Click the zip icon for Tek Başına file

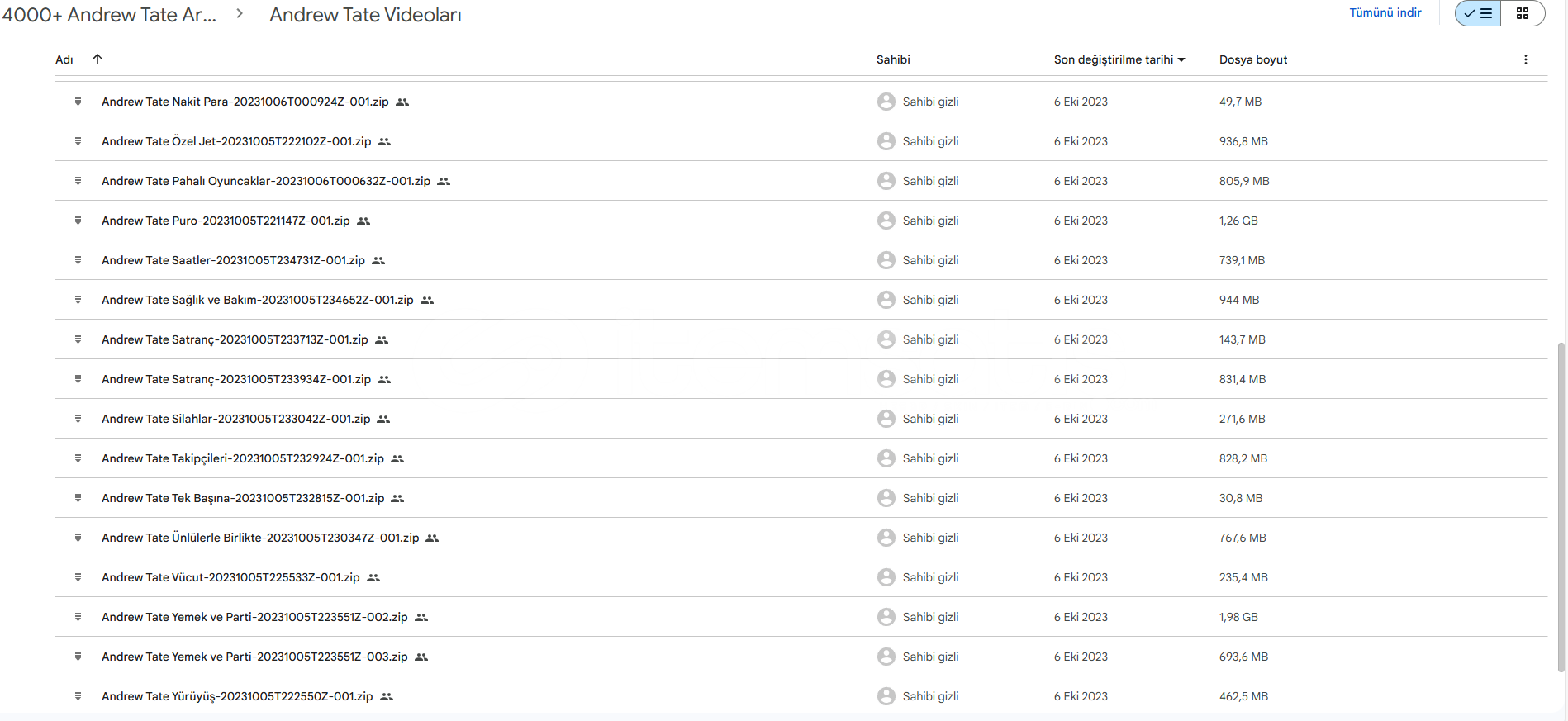click(x=78, y=498)
